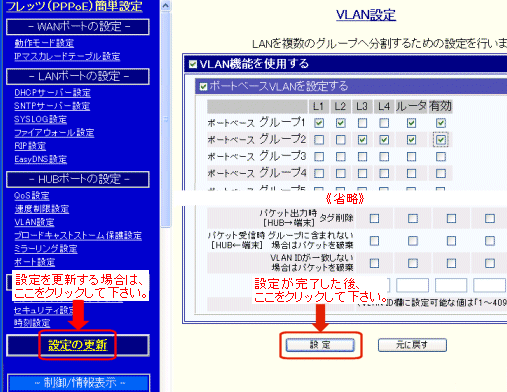The image size is (507, 392).
Task: Open 制御/情報表示 section header
Action: (79, 383)
